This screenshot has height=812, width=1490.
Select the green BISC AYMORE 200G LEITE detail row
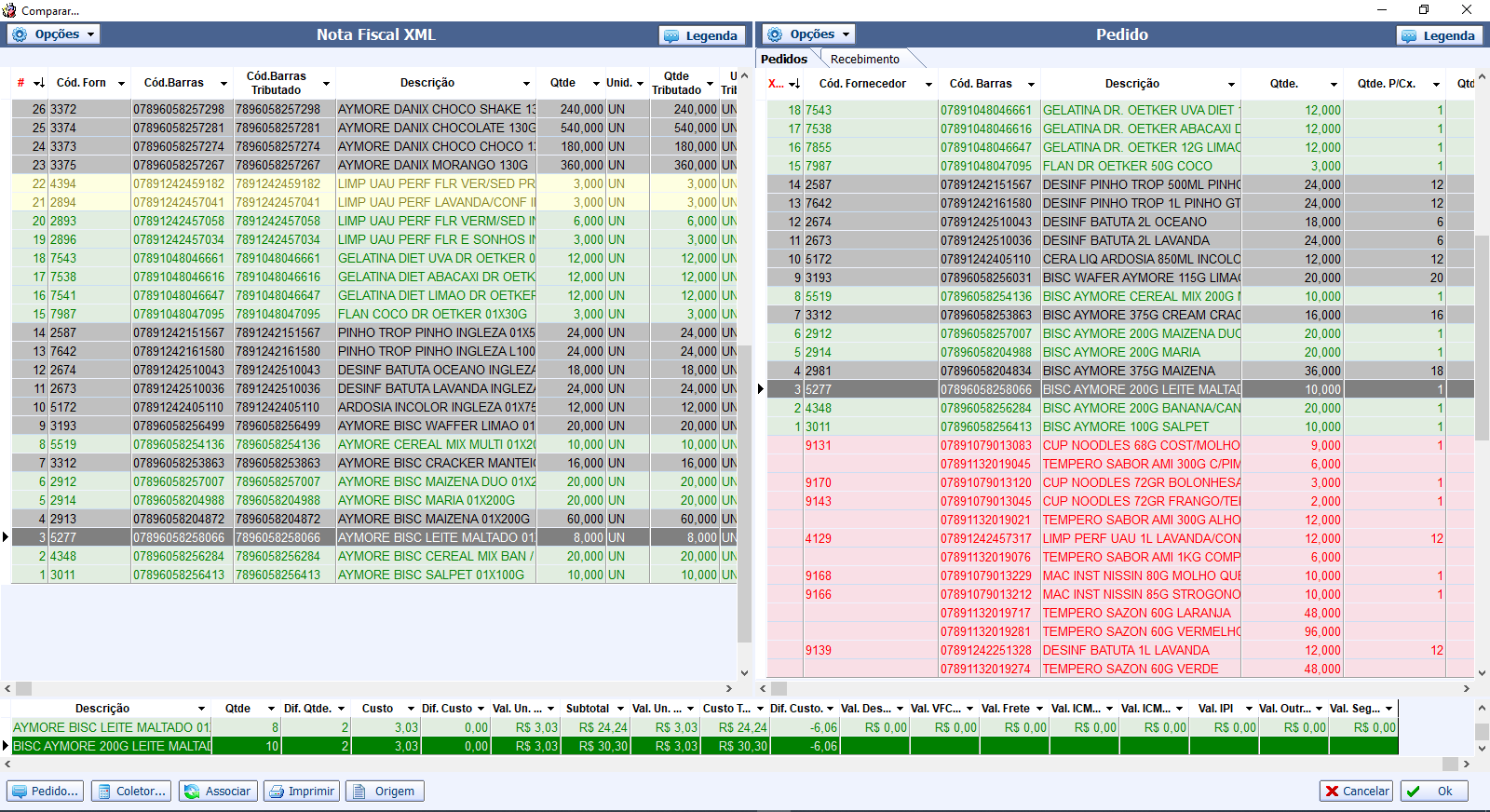point(112,746)
